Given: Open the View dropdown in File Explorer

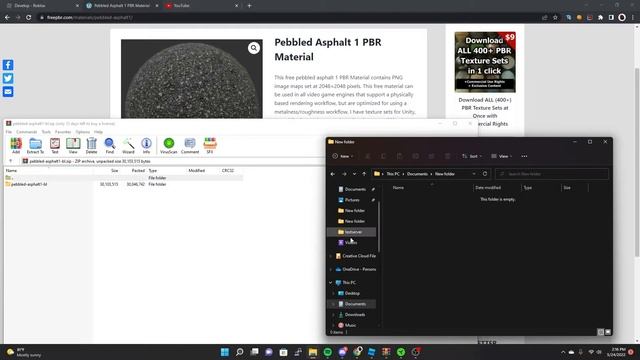Looking at the screenshot, I should tap(502, 156).
